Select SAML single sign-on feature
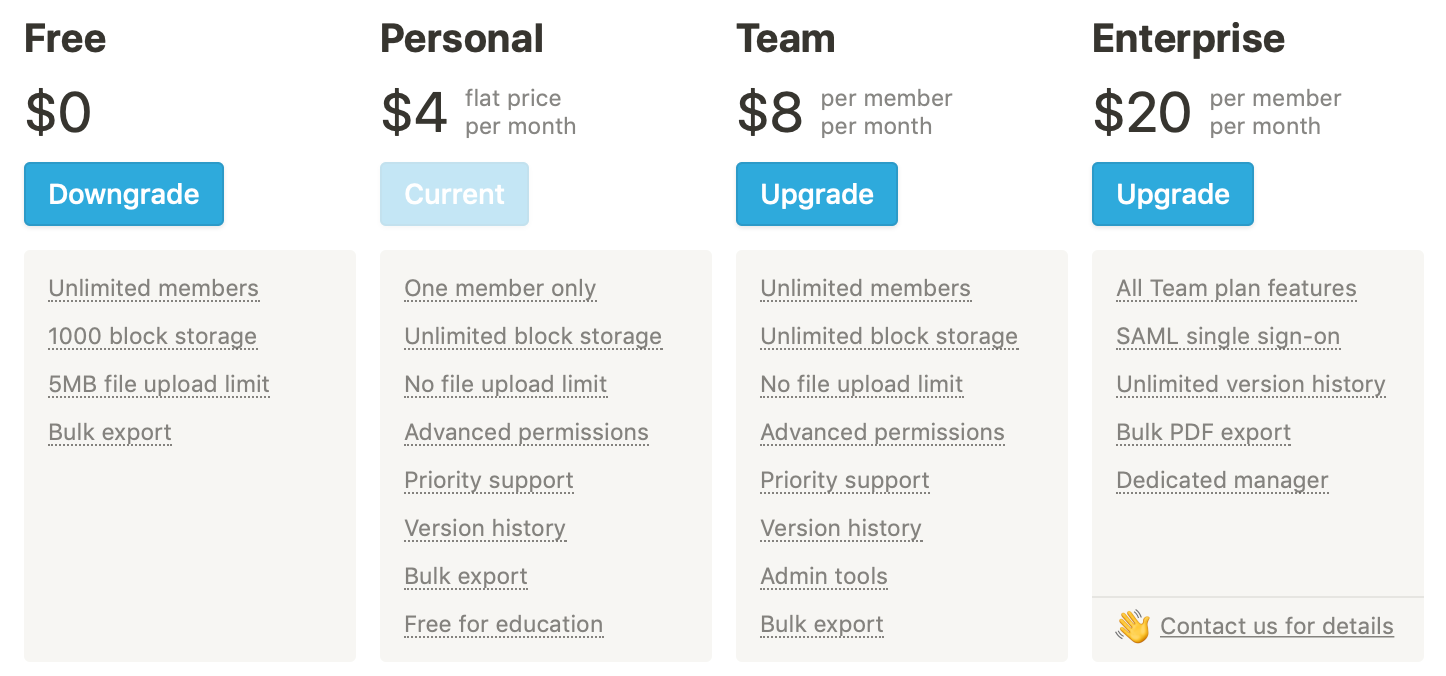This screenshot has width=1446, height=676. click(1228, 337)
